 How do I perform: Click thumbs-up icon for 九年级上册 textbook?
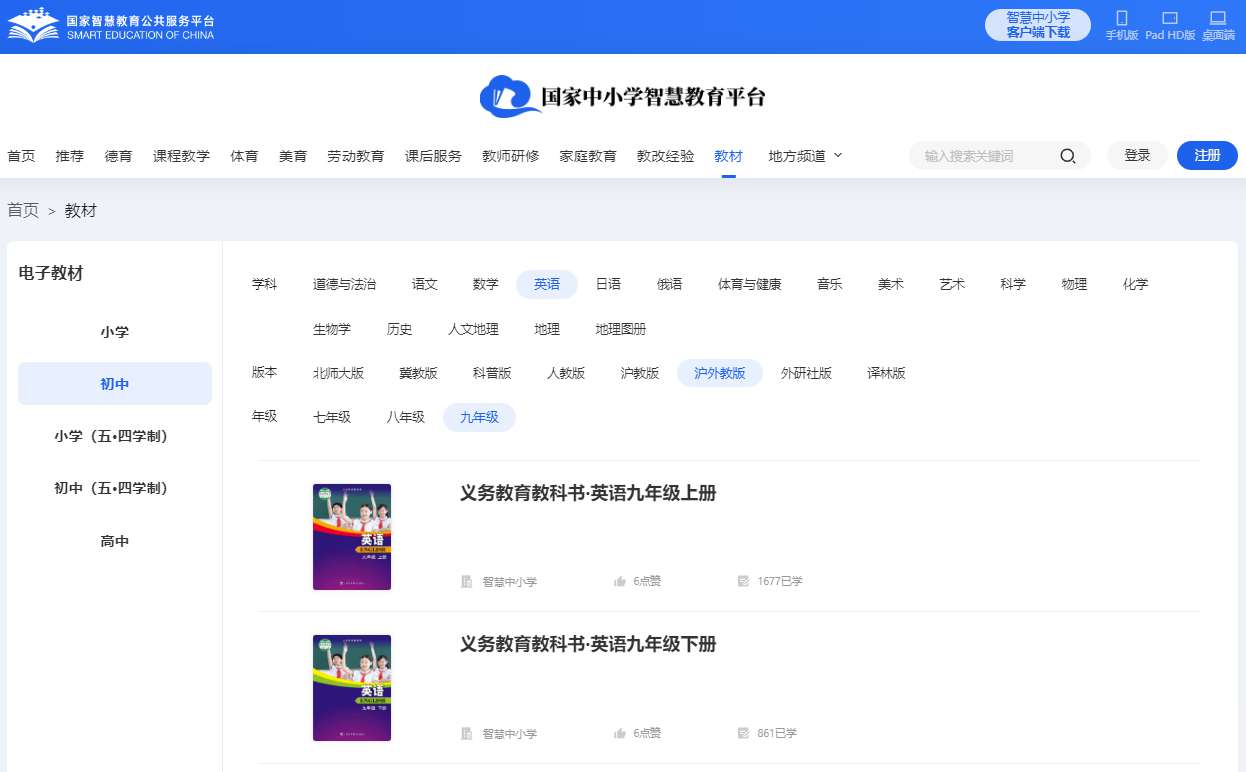click(620, 581)
